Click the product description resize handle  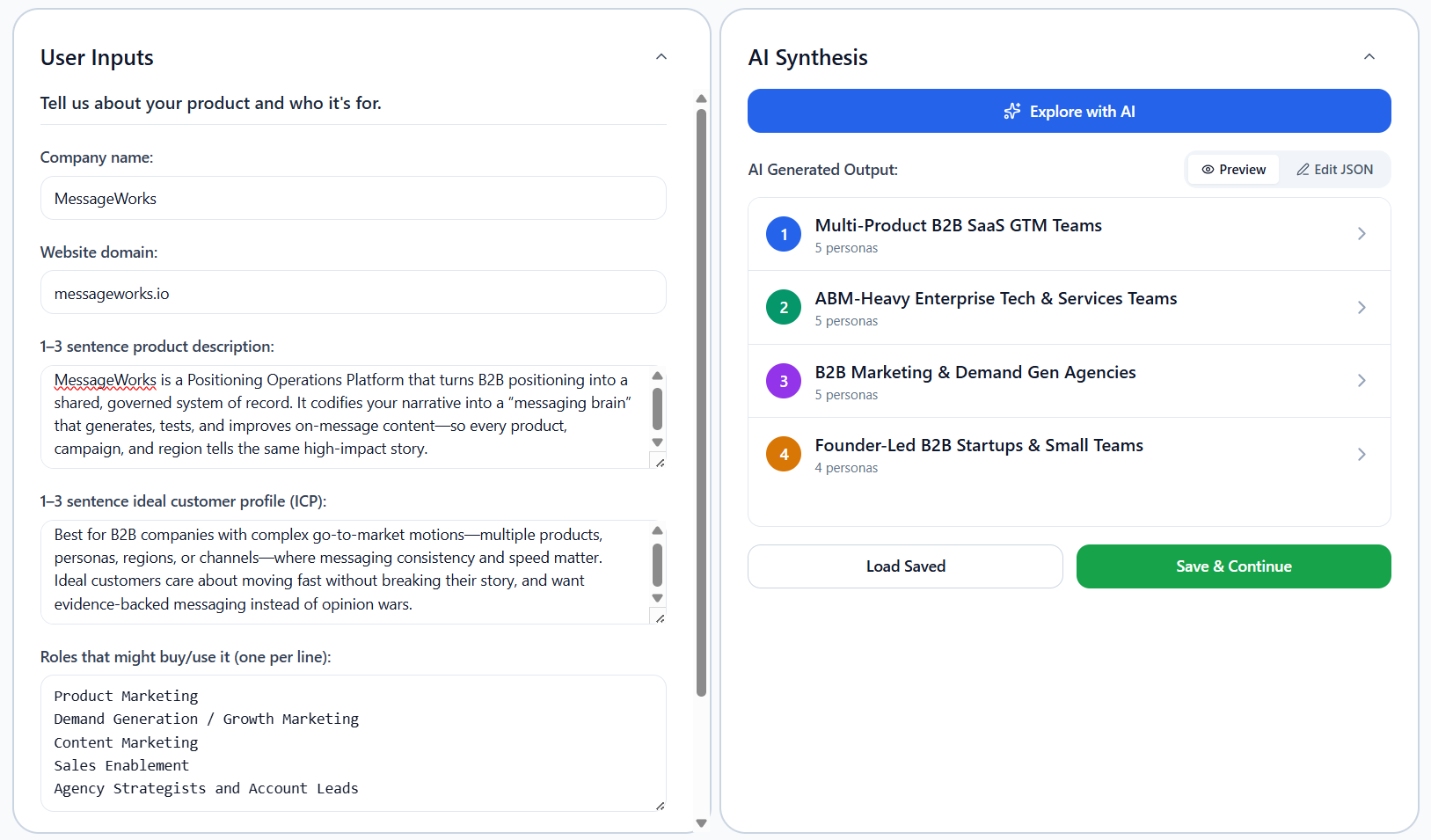(x=660, y=462)
